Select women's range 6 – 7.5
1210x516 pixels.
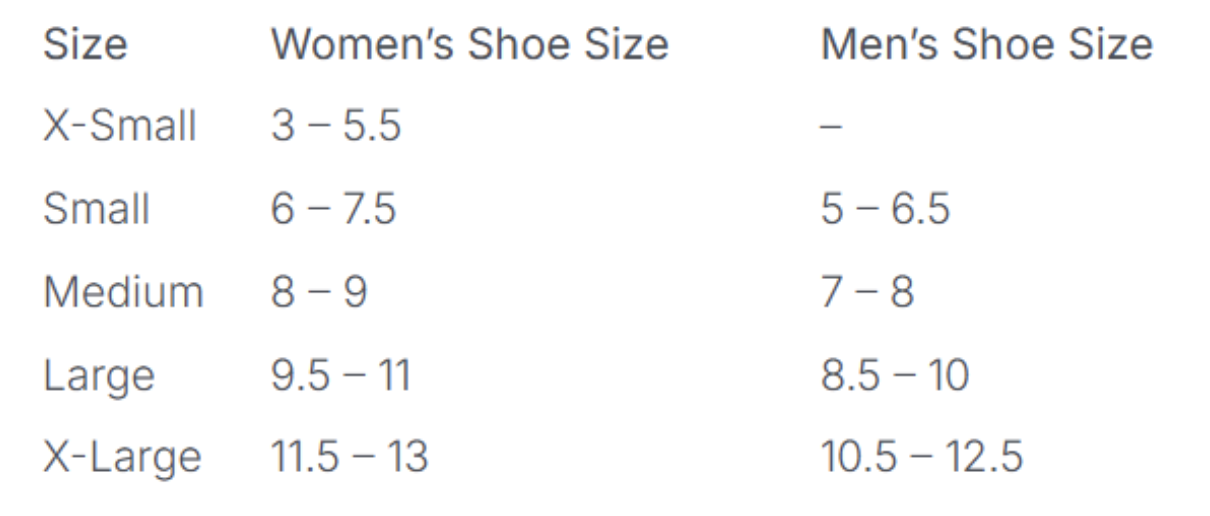pyautogui.click(x=334, y=210)
